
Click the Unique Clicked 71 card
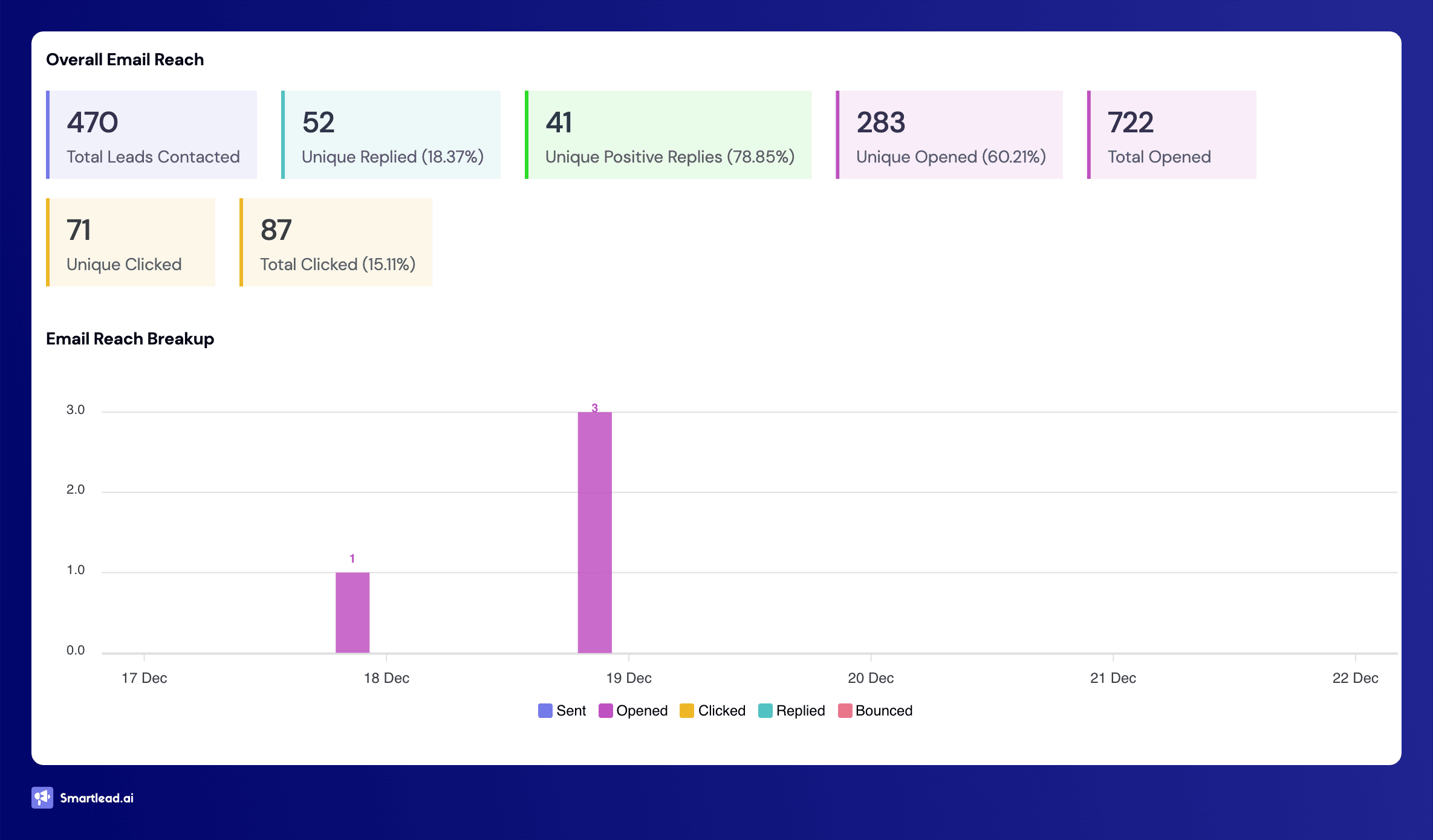(131, 242)
